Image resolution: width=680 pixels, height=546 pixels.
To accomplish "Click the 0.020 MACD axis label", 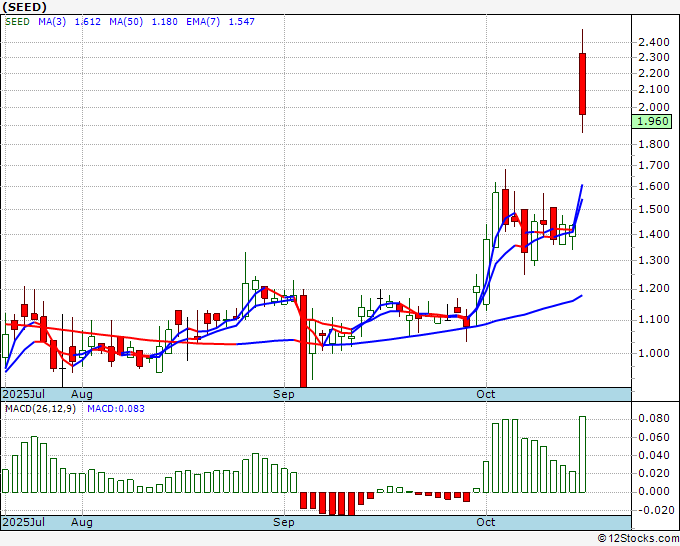I will [654, 473].
